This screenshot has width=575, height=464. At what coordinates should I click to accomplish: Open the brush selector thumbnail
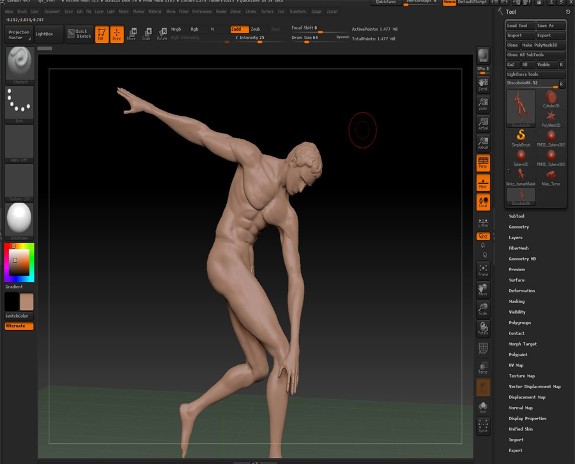tap(20, 64)
